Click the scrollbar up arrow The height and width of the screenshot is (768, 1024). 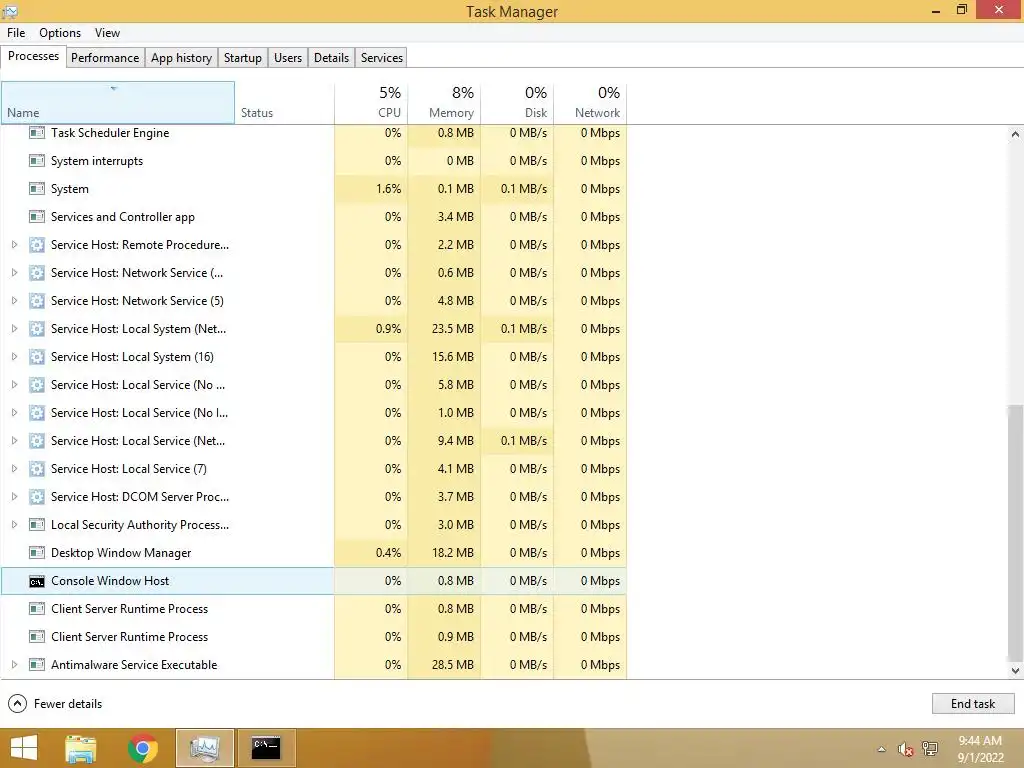pyautogui.click(x=1015, y=134)
